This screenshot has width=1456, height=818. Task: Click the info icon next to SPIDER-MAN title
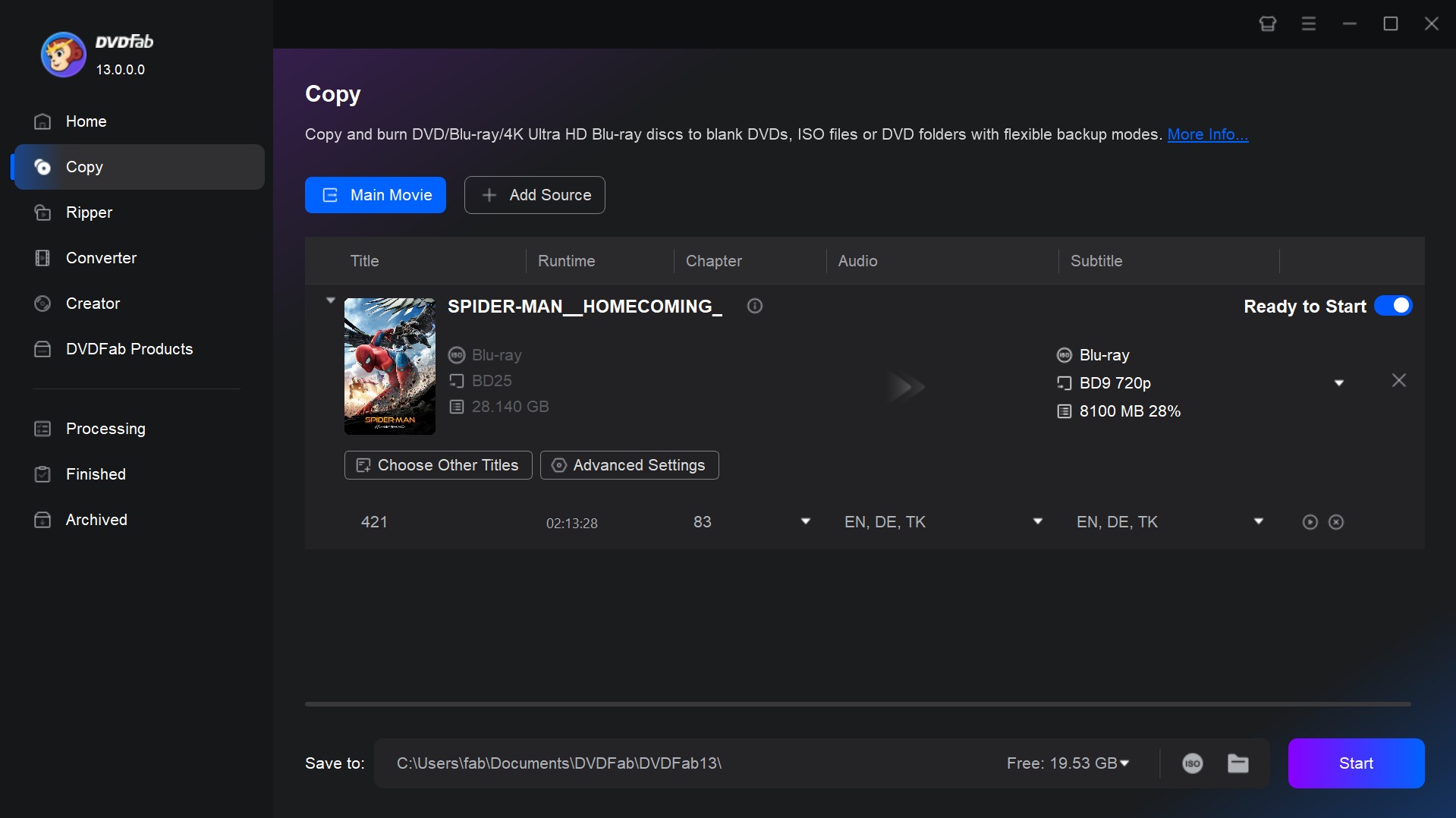(754, 307)
